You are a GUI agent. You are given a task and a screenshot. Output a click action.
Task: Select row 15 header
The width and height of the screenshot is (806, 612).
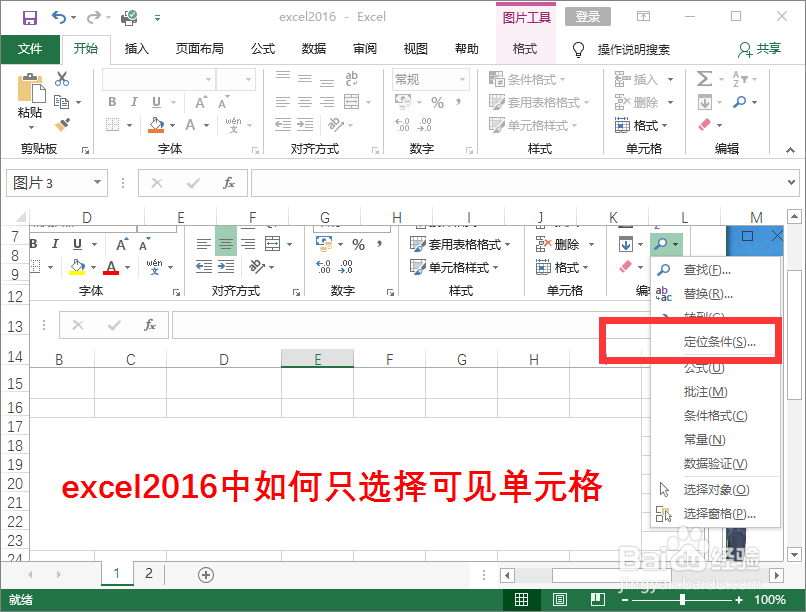pyautogui.click(x=15, y=384)
